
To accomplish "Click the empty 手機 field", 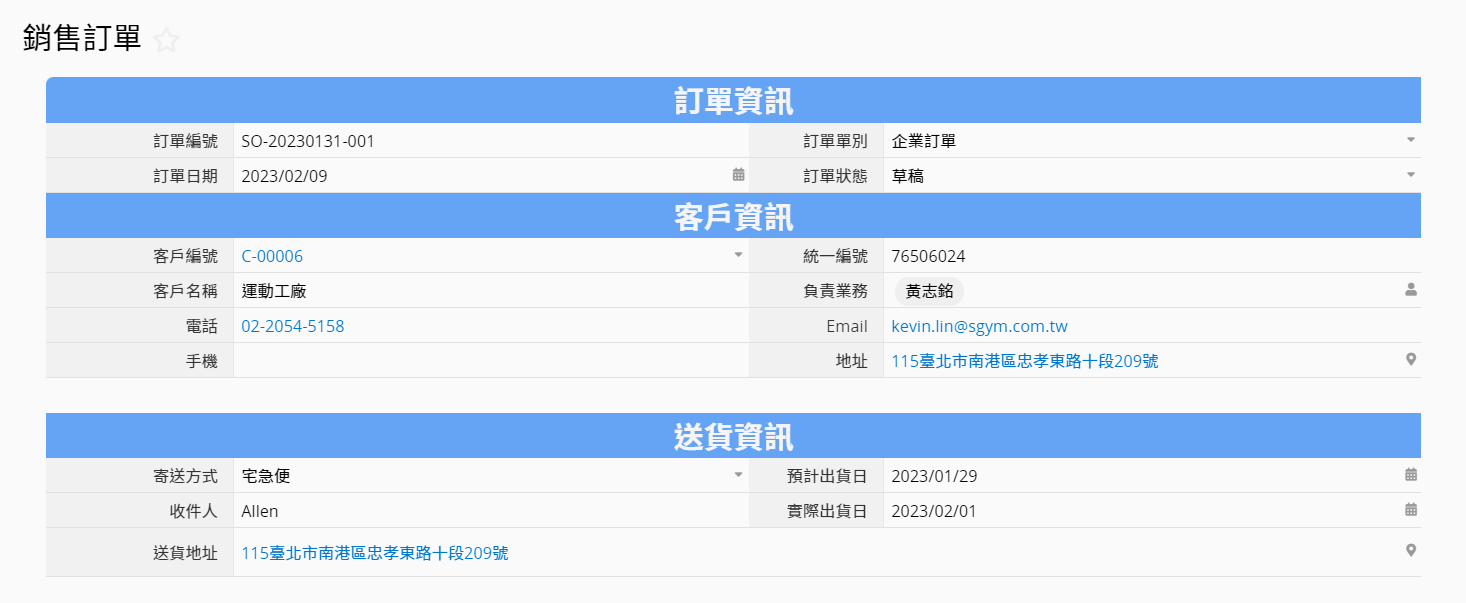I will pos(490,361).
